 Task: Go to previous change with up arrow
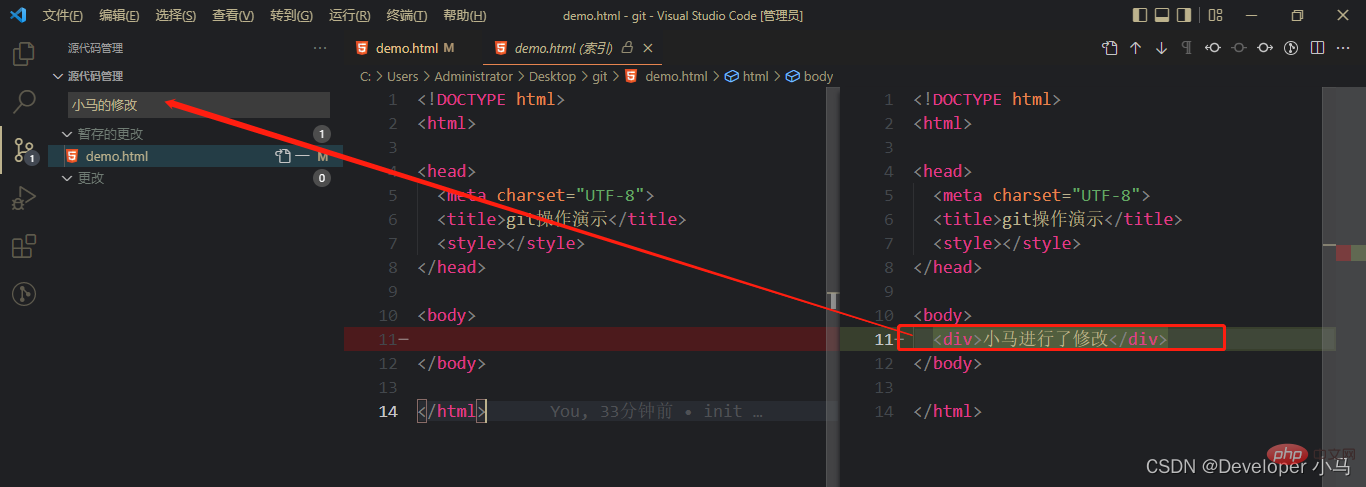point(1135,48)
